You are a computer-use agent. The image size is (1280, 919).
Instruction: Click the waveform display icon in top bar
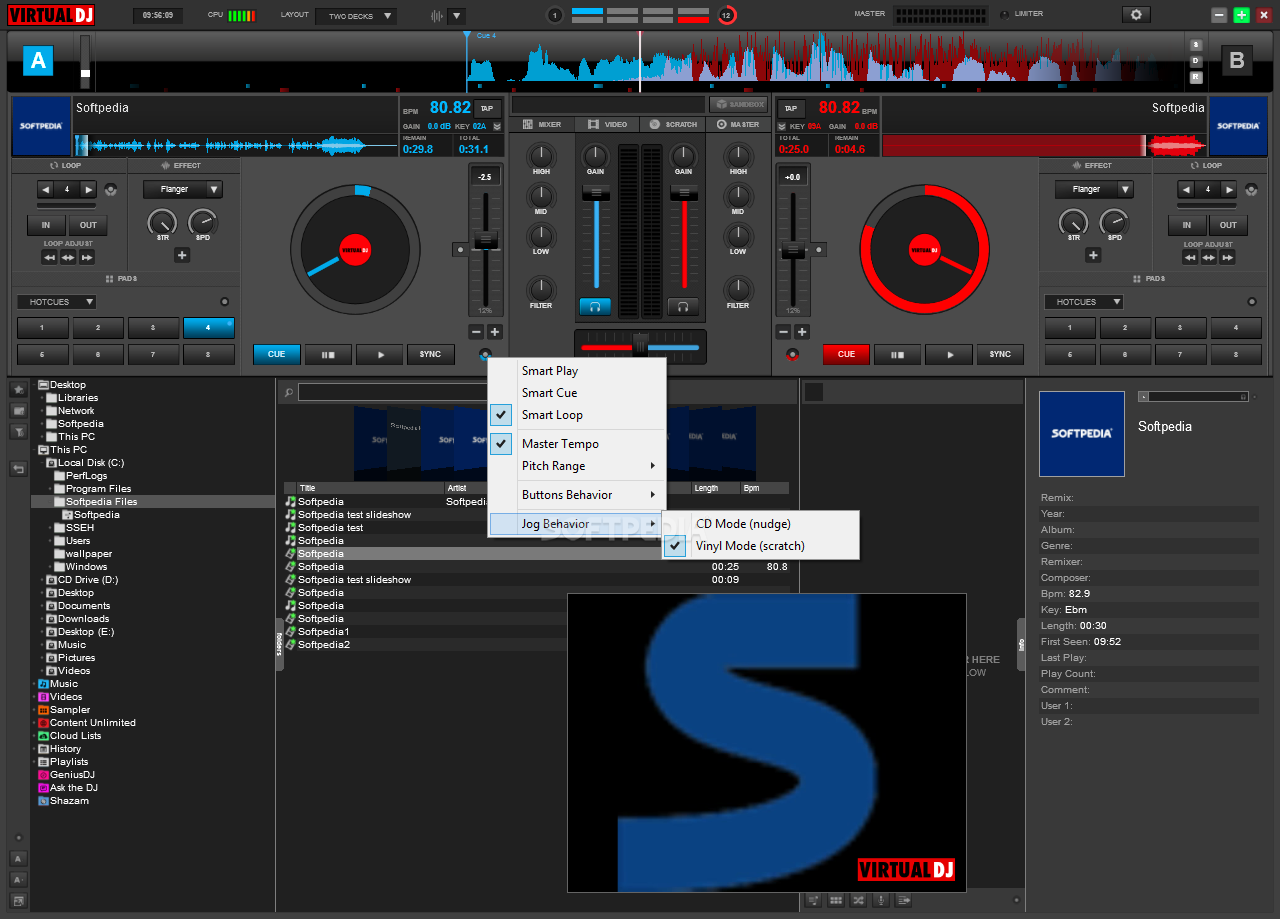pos(436,15)
